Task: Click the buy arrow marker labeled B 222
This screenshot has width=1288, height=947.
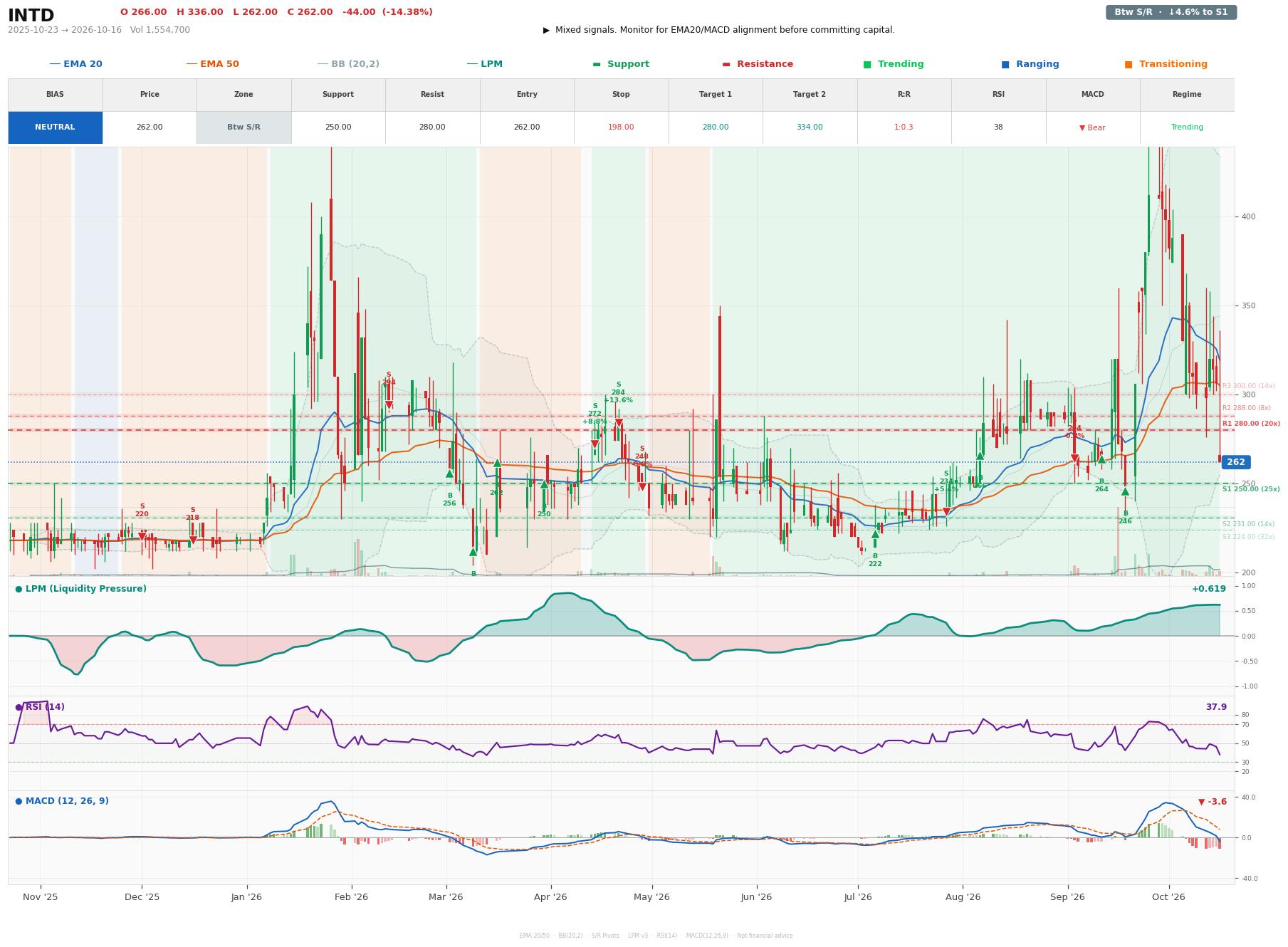Action: tap(875, 534)
